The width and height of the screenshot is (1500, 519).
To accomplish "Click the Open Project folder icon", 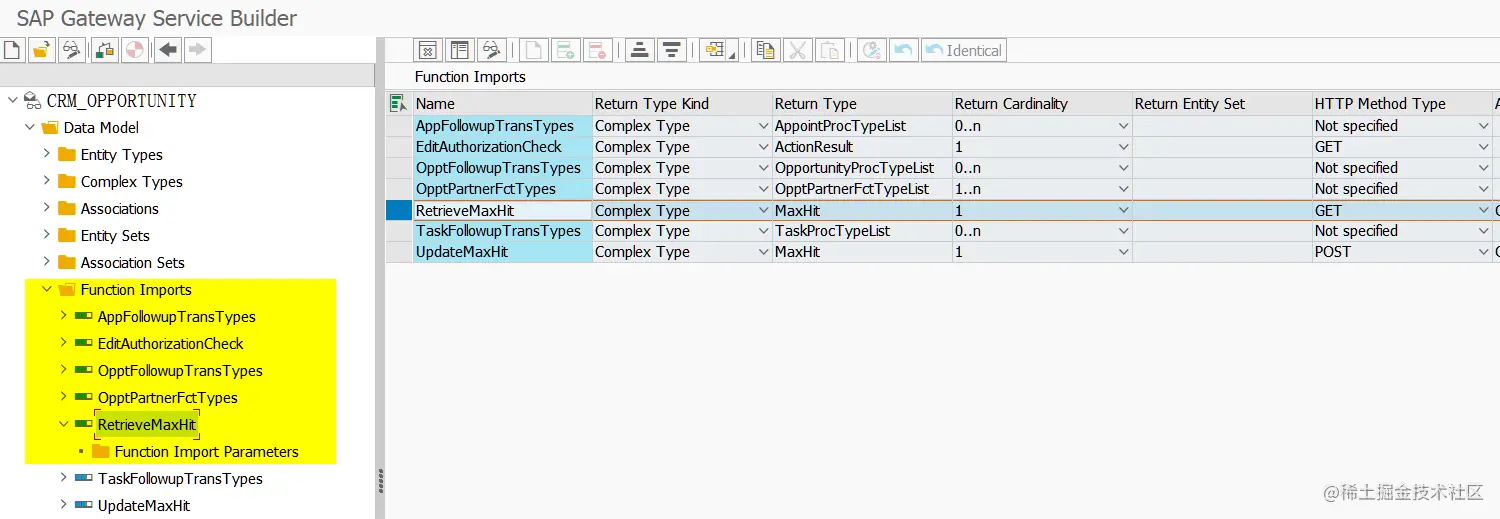I will (x=41, y=50).
